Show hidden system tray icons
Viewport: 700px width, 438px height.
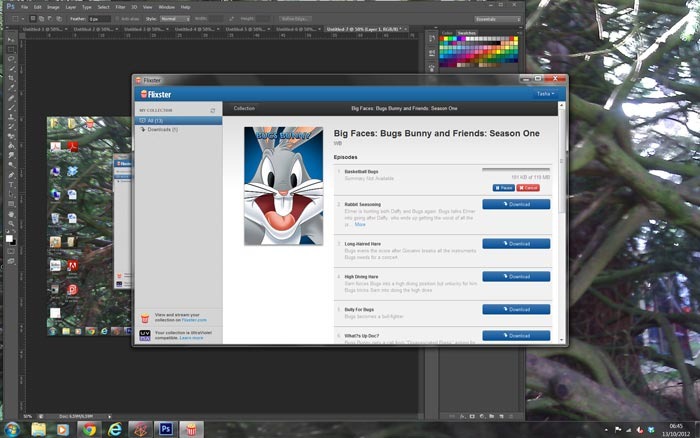pyautogui.click(x=606, y=430)
